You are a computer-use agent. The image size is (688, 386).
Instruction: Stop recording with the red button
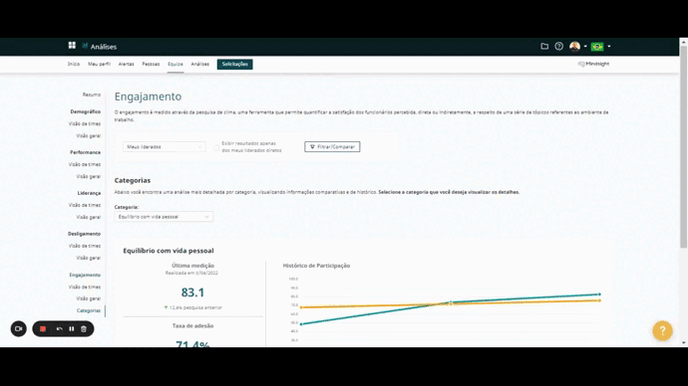pyautogui.click(x=43, y=329)
